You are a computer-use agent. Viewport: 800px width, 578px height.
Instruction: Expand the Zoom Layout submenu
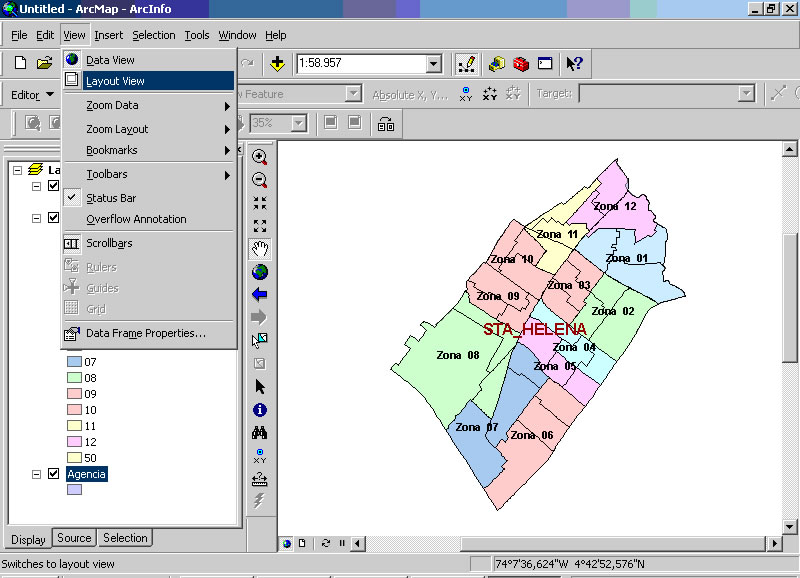click(148, 130)
